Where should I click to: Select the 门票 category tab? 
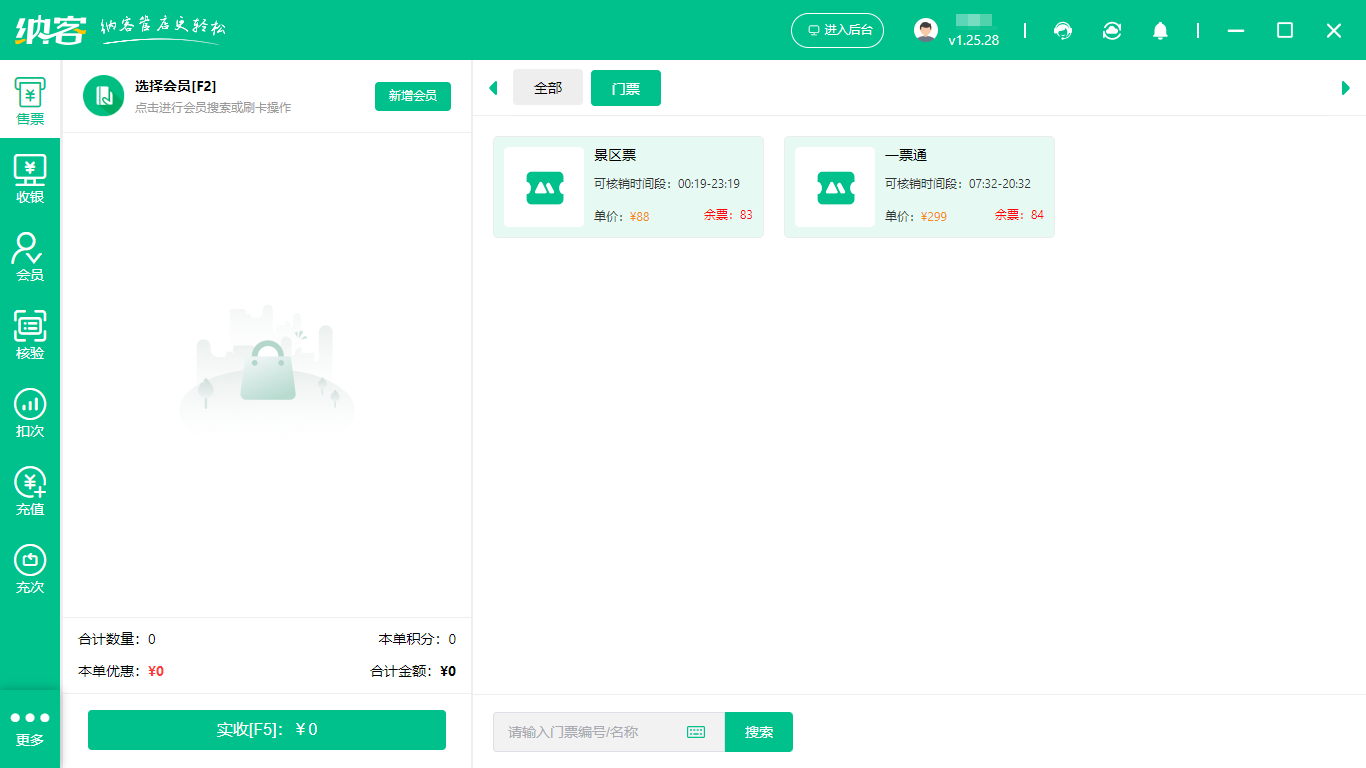pyautogui.click(x=625, y=87)
